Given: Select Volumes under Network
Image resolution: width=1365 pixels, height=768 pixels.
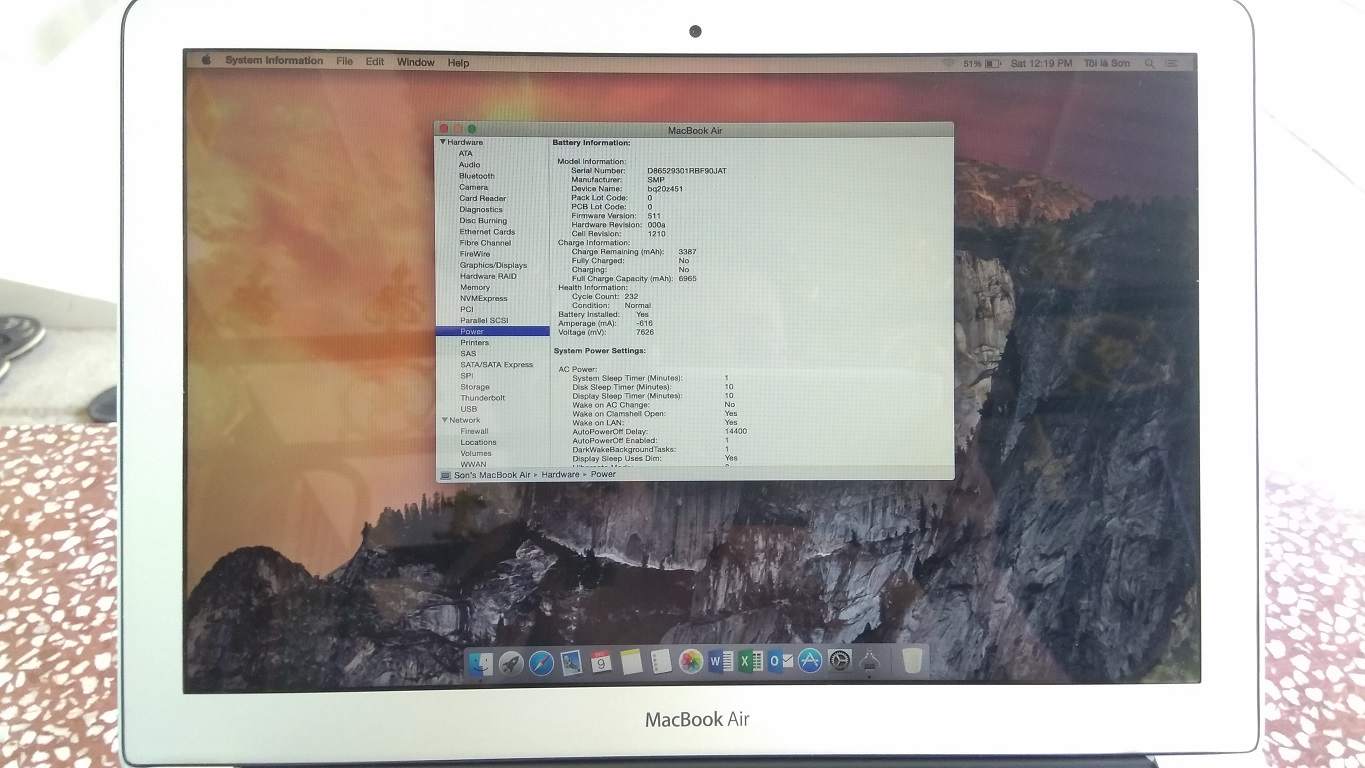Looking at the screenshot, I should tap(476, 453).
